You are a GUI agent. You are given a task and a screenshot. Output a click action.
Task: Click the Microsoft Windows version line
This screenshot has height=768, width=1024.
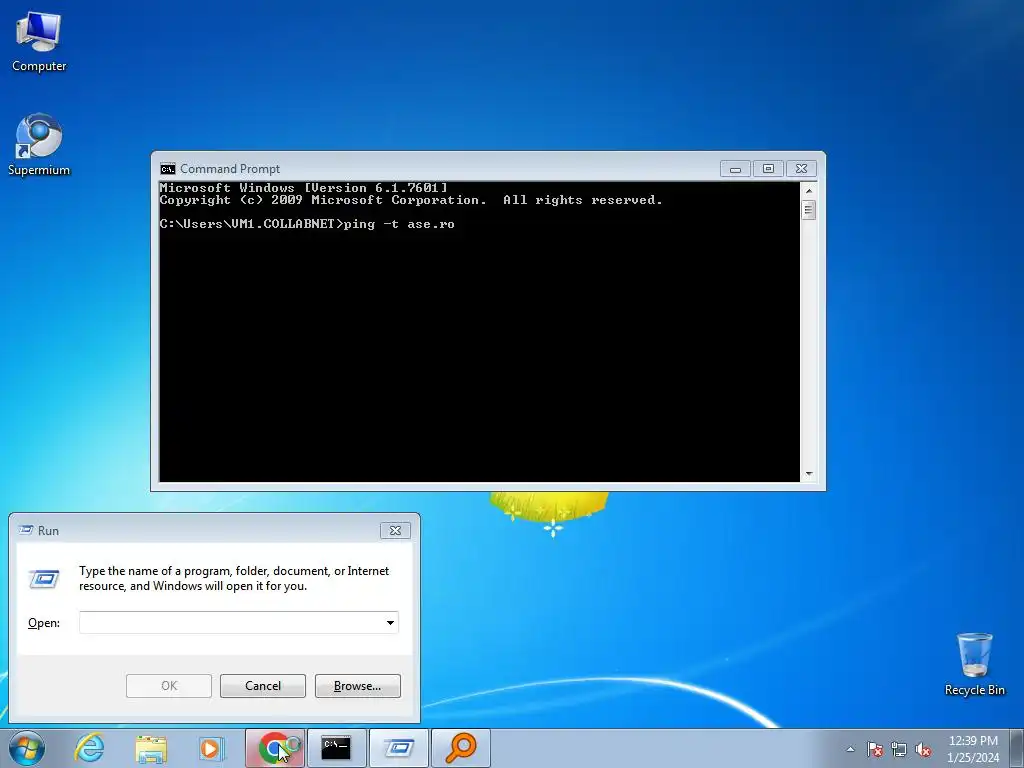(x=304, y=188)
